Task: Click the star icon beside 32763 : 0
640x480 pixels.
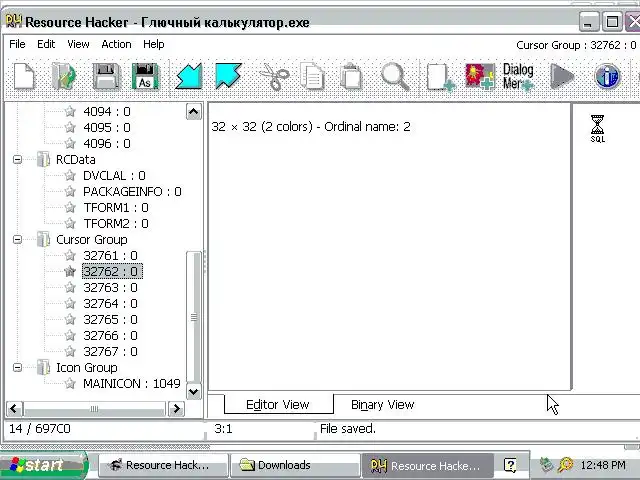Action: [70, 287]
